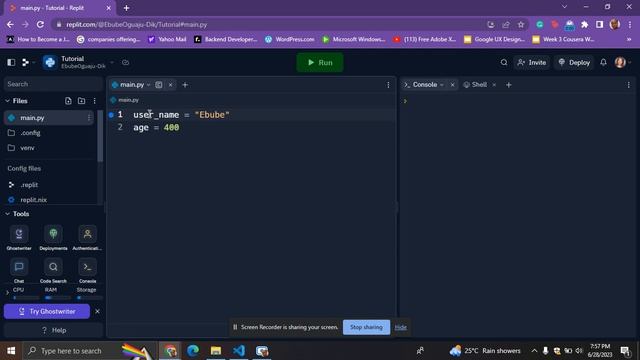640x360 pixels.
Task: Open Microsoft Edge from taskbar
Action: 193,351
